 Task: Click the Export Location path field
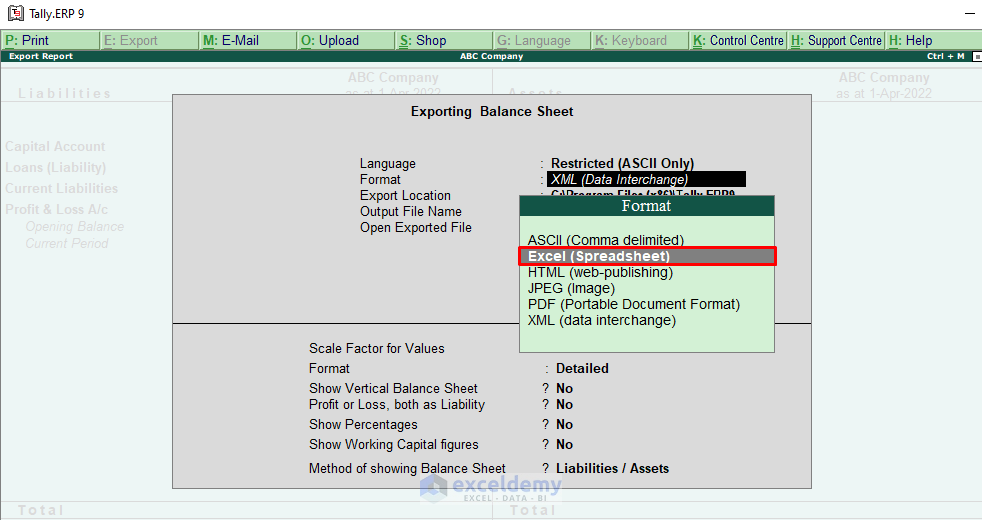(643, 193)
